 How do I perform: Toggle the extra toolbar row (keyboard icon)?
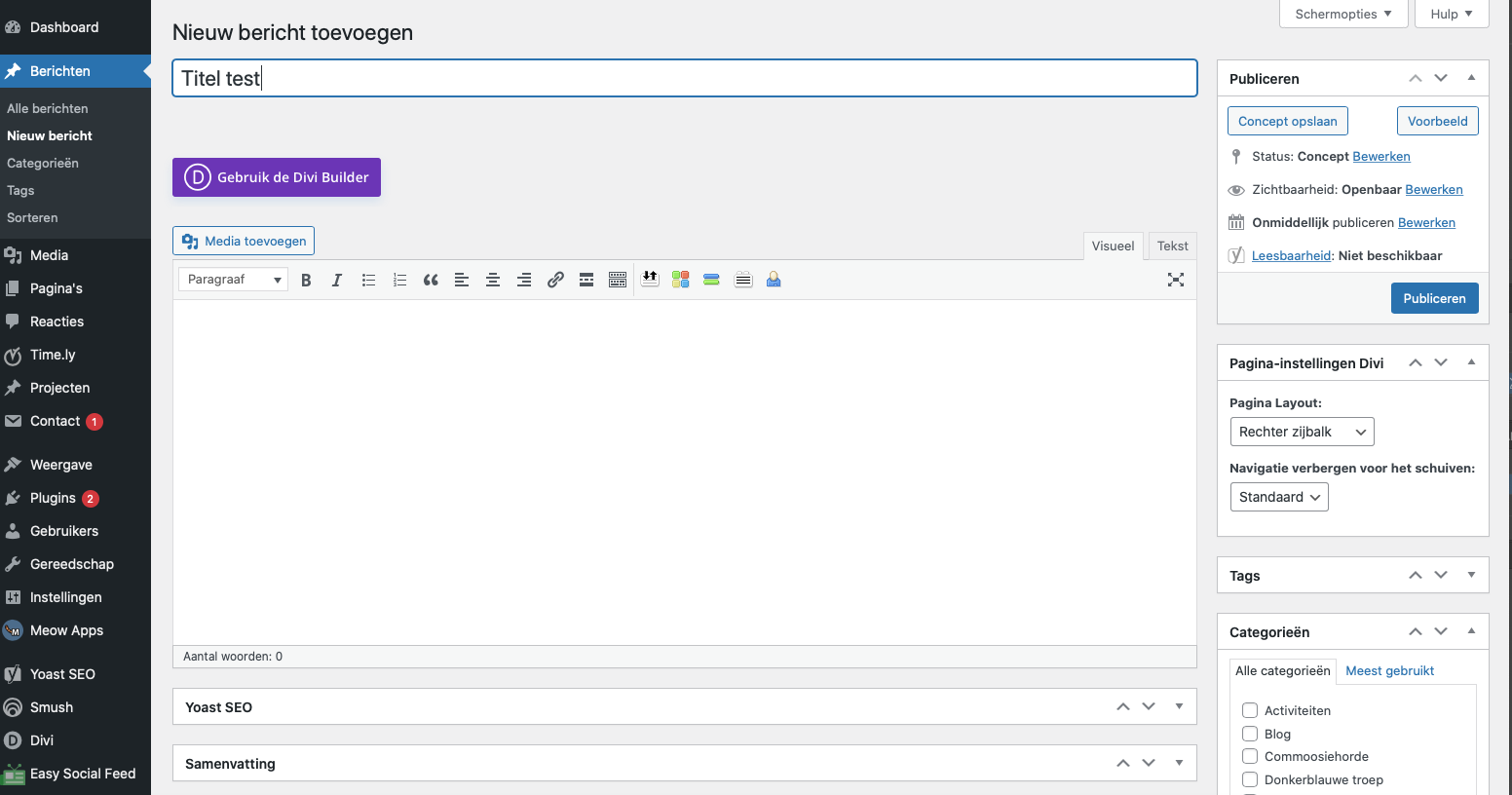click(x=618, y=280)
